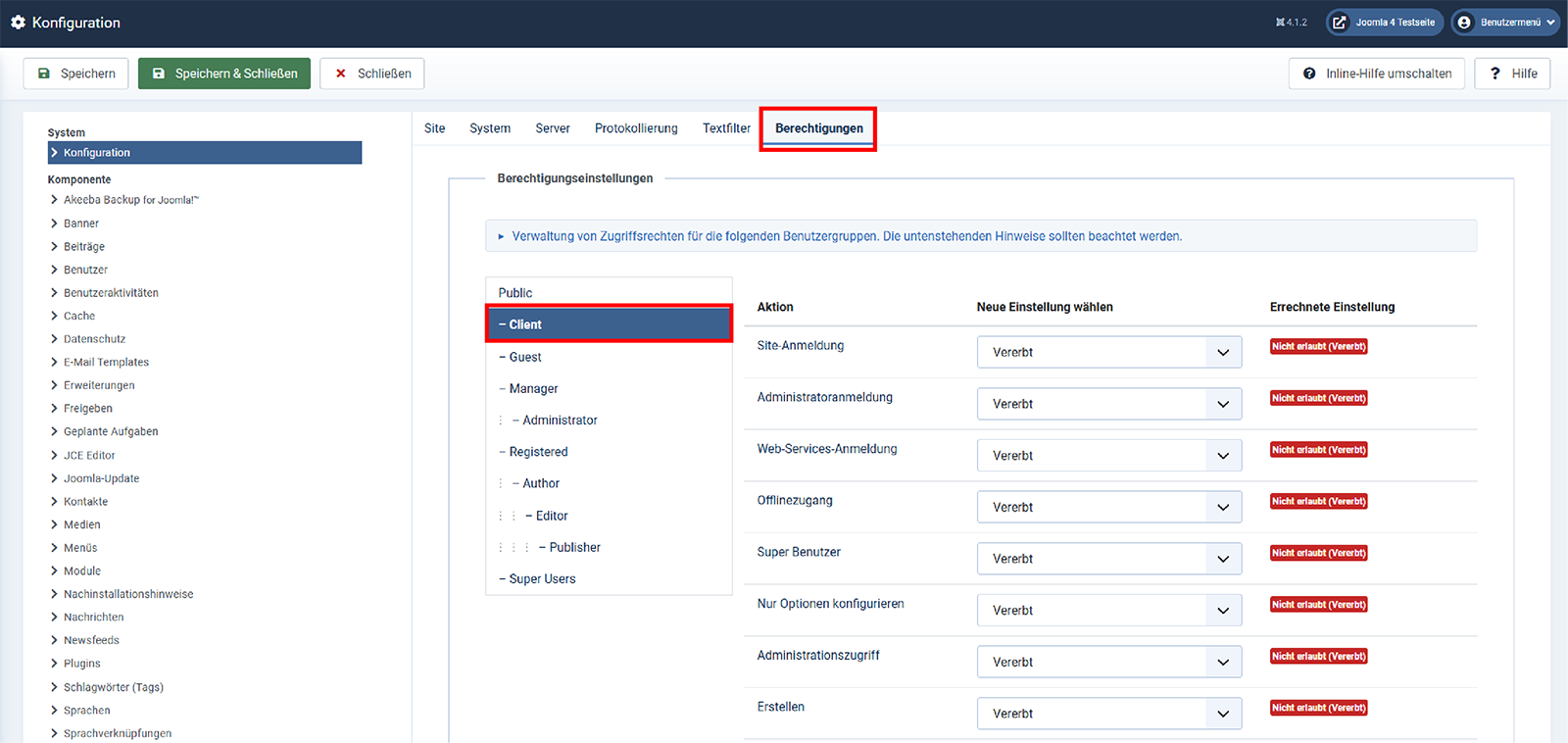This screenshot has height=743, width=1568.
Task: Click the Inline-Hilfe umschalten circle question icon
Action: pos(1309,74)
